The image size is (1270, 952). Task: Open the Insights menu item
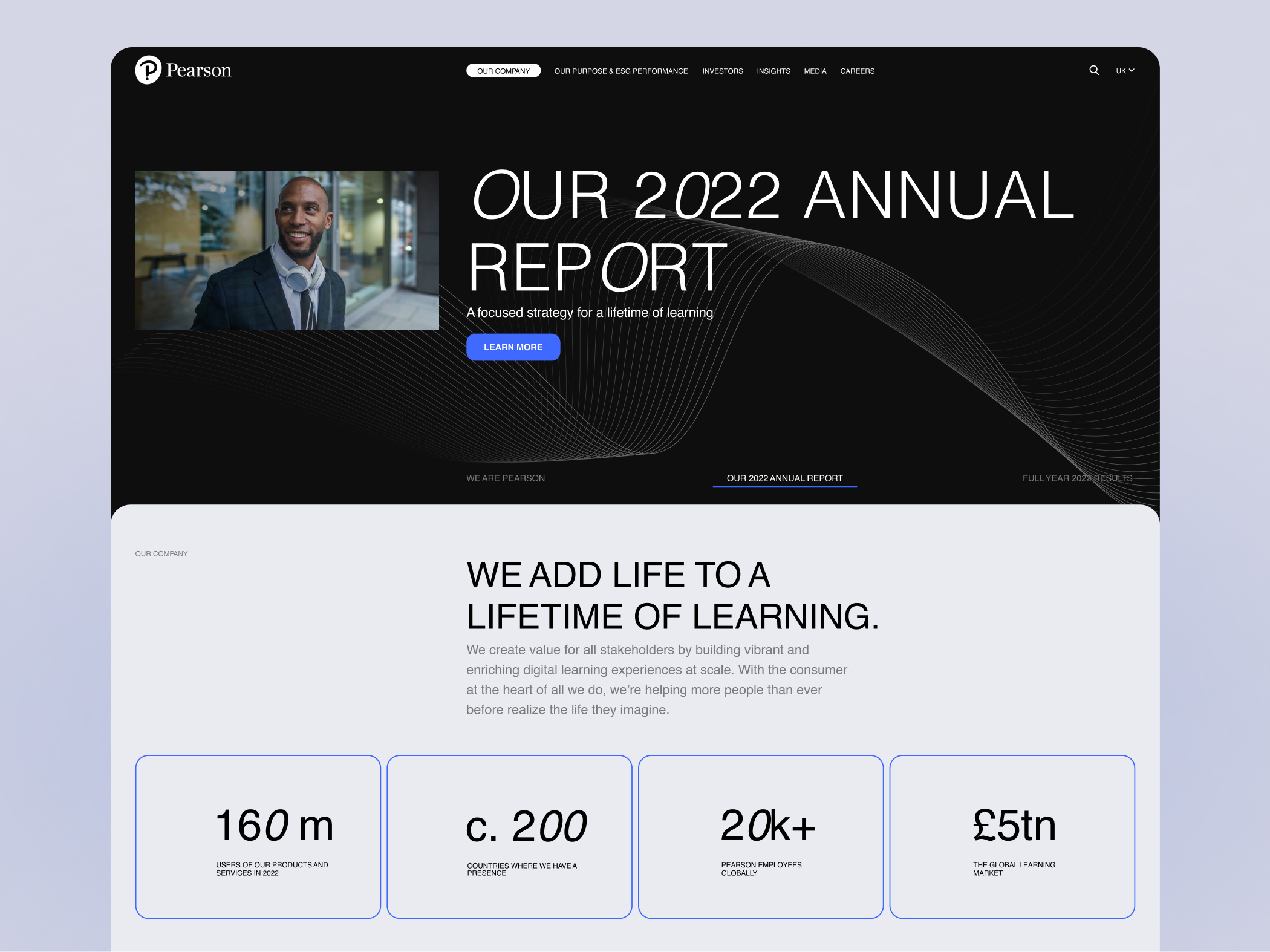[773, 71]
